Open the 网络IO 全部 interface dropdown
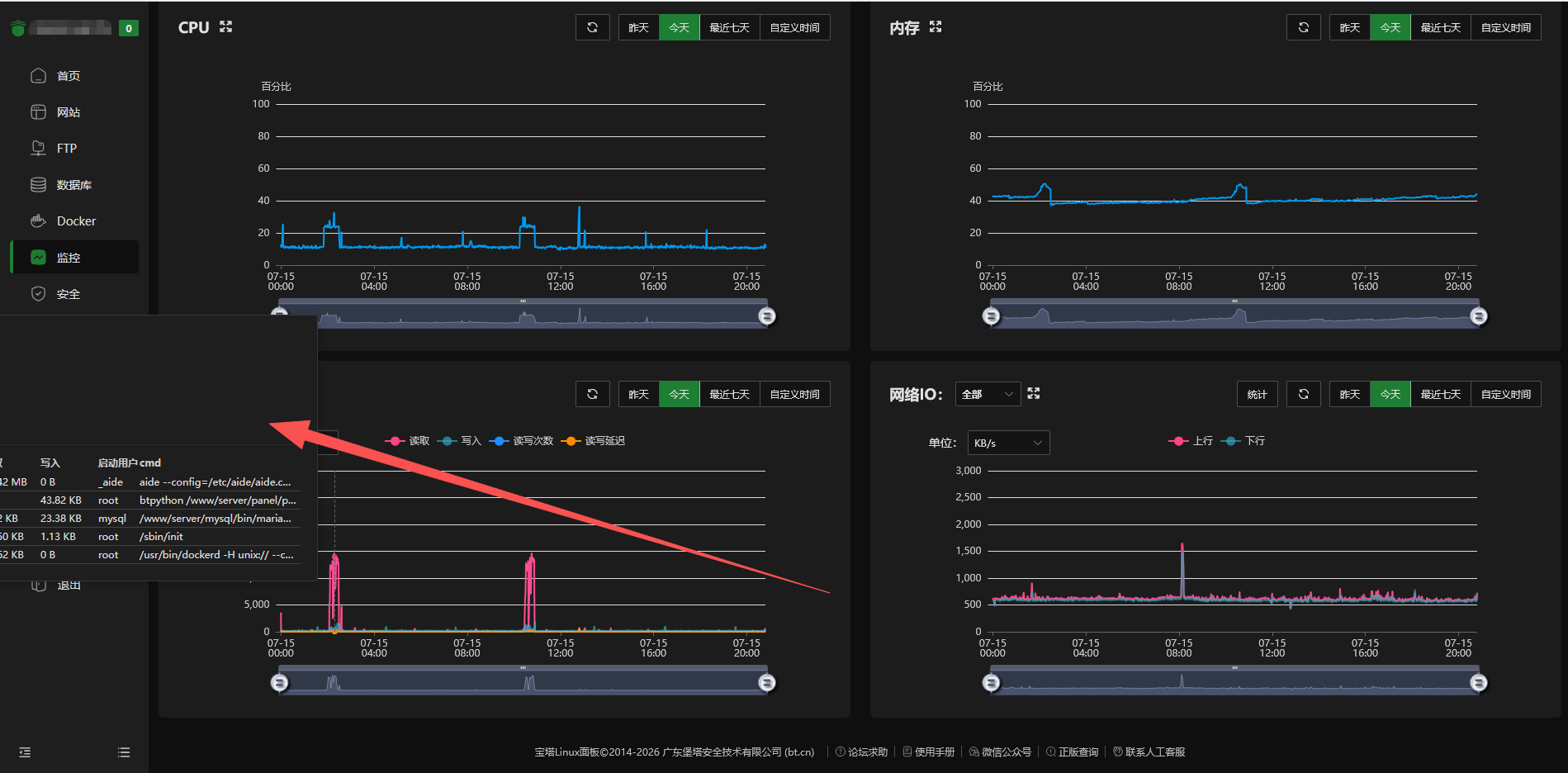Screen dimensions: 1568x773 pyautogui.click(x=988, y=394)
